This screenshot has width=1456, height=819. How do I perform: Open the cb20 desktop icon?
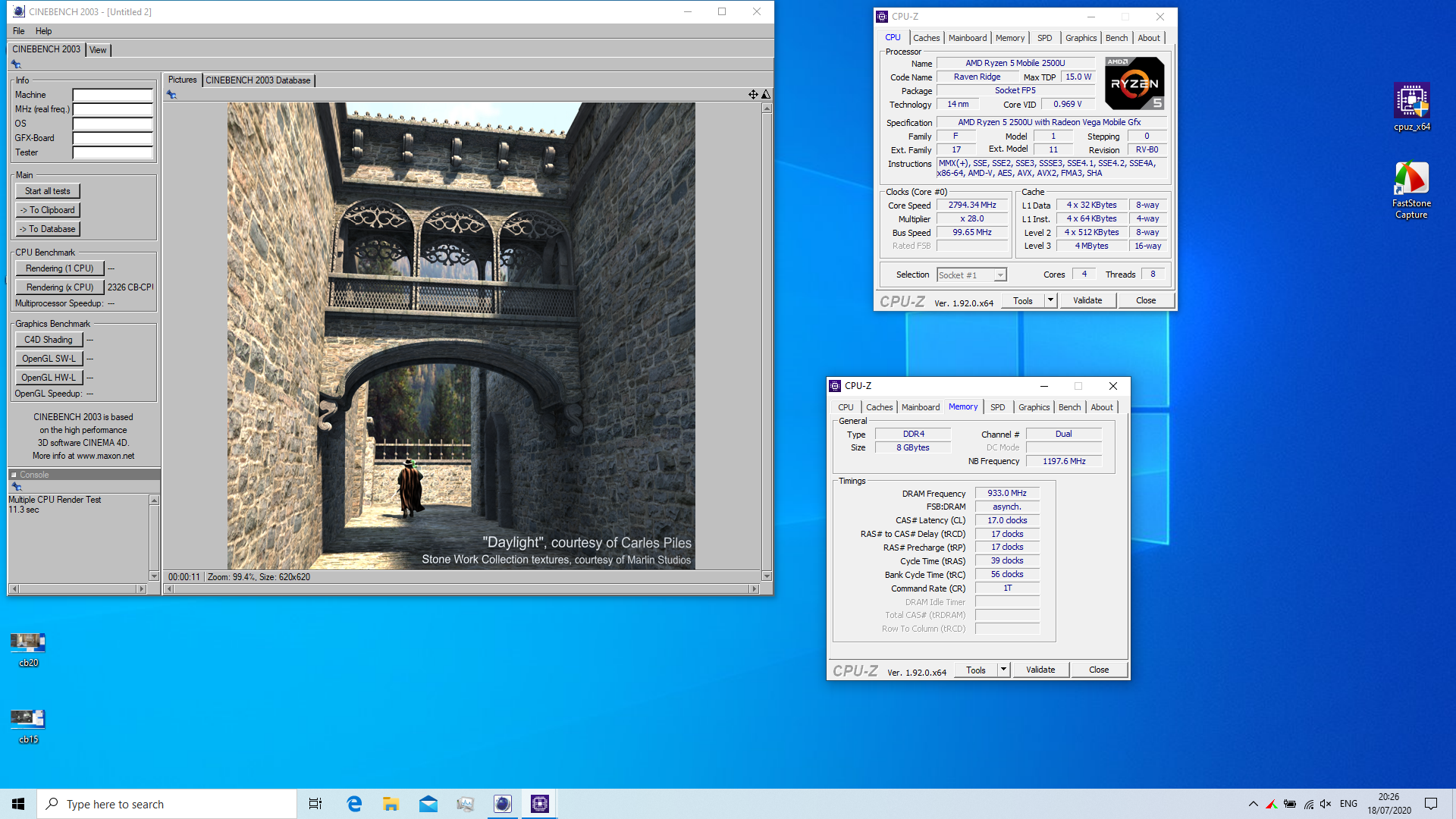pos(28,650)
